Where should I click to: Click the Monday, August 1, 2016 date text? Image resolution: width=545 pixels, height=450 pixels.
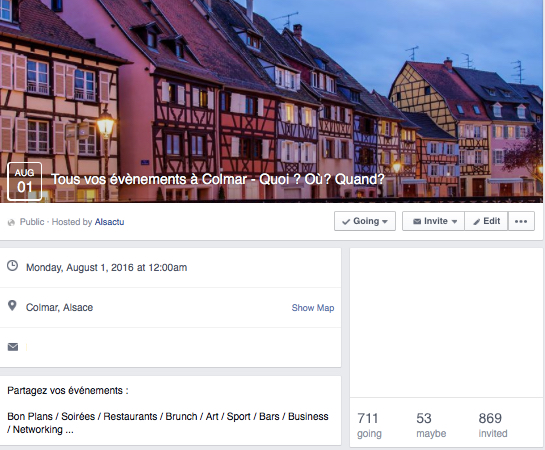coord(106,268)
